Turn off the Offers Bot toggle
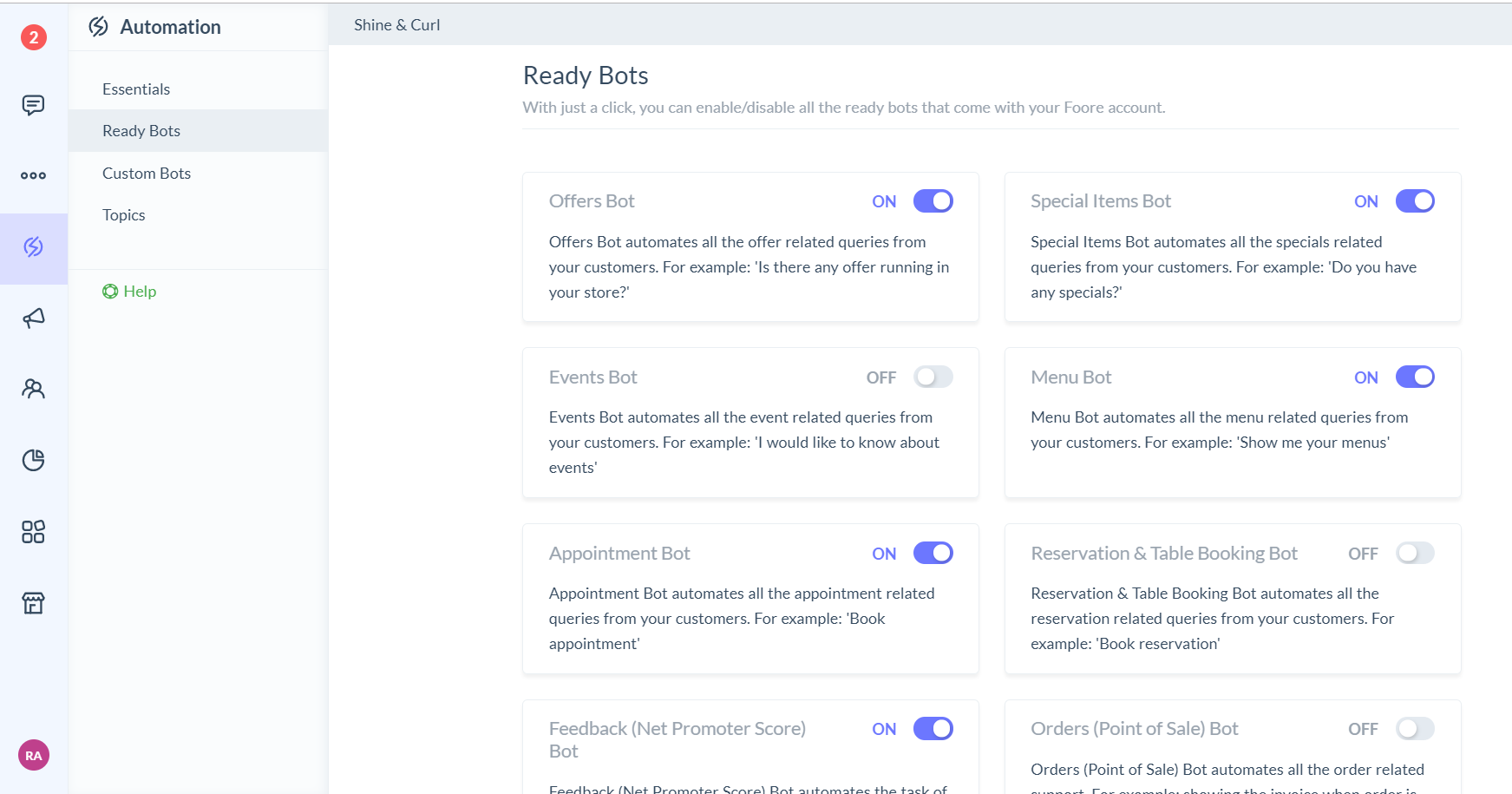Viewport: 1512px width, 794px height. (933, 201)
